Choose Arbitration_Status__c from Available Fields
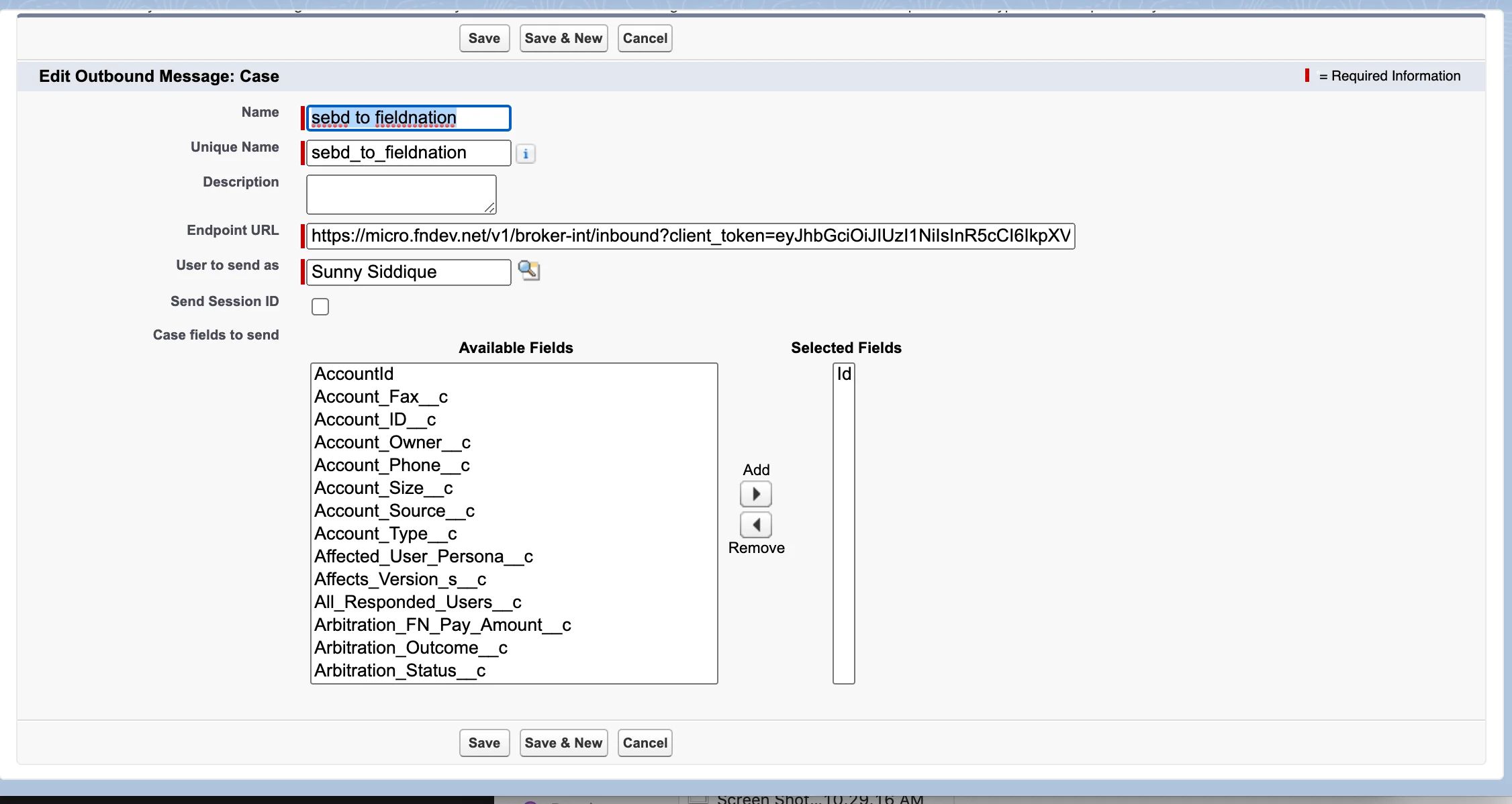The height and width of the screenshot is (804, 1512). (x=399, y=670)
